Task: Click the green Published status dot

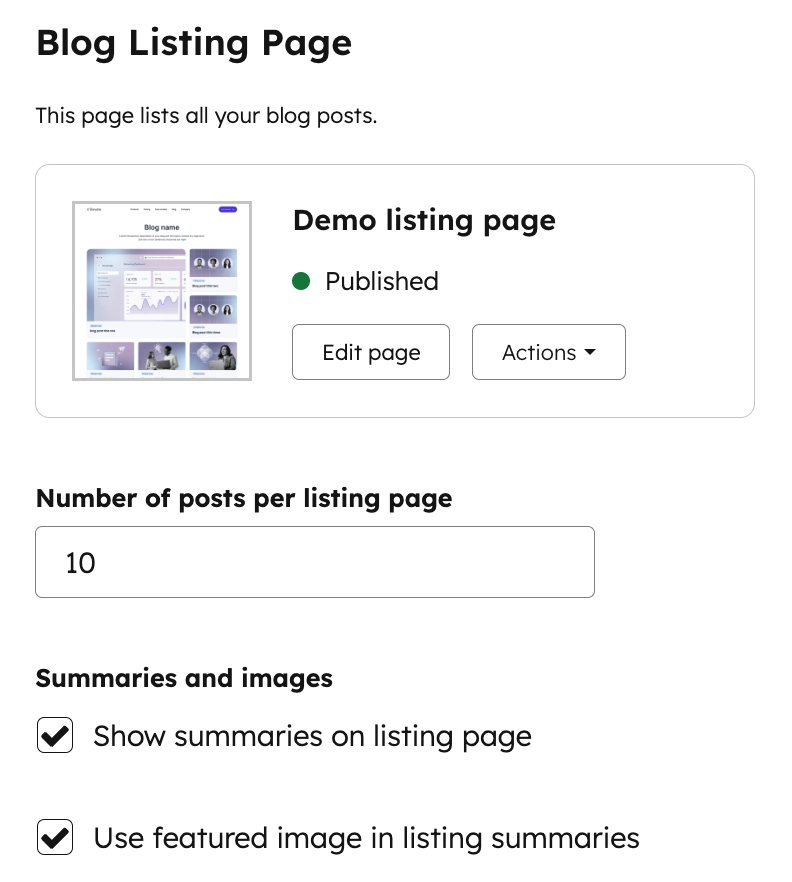Action: tap(301, 282)
